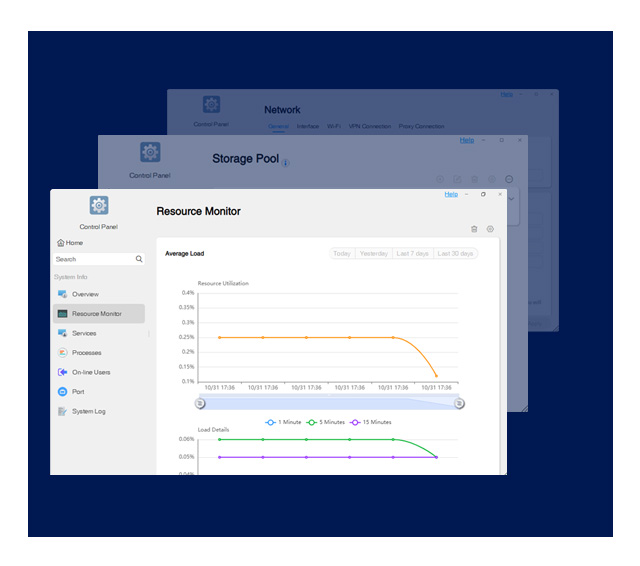Click the trash icon above Average Load

[474, 229]
